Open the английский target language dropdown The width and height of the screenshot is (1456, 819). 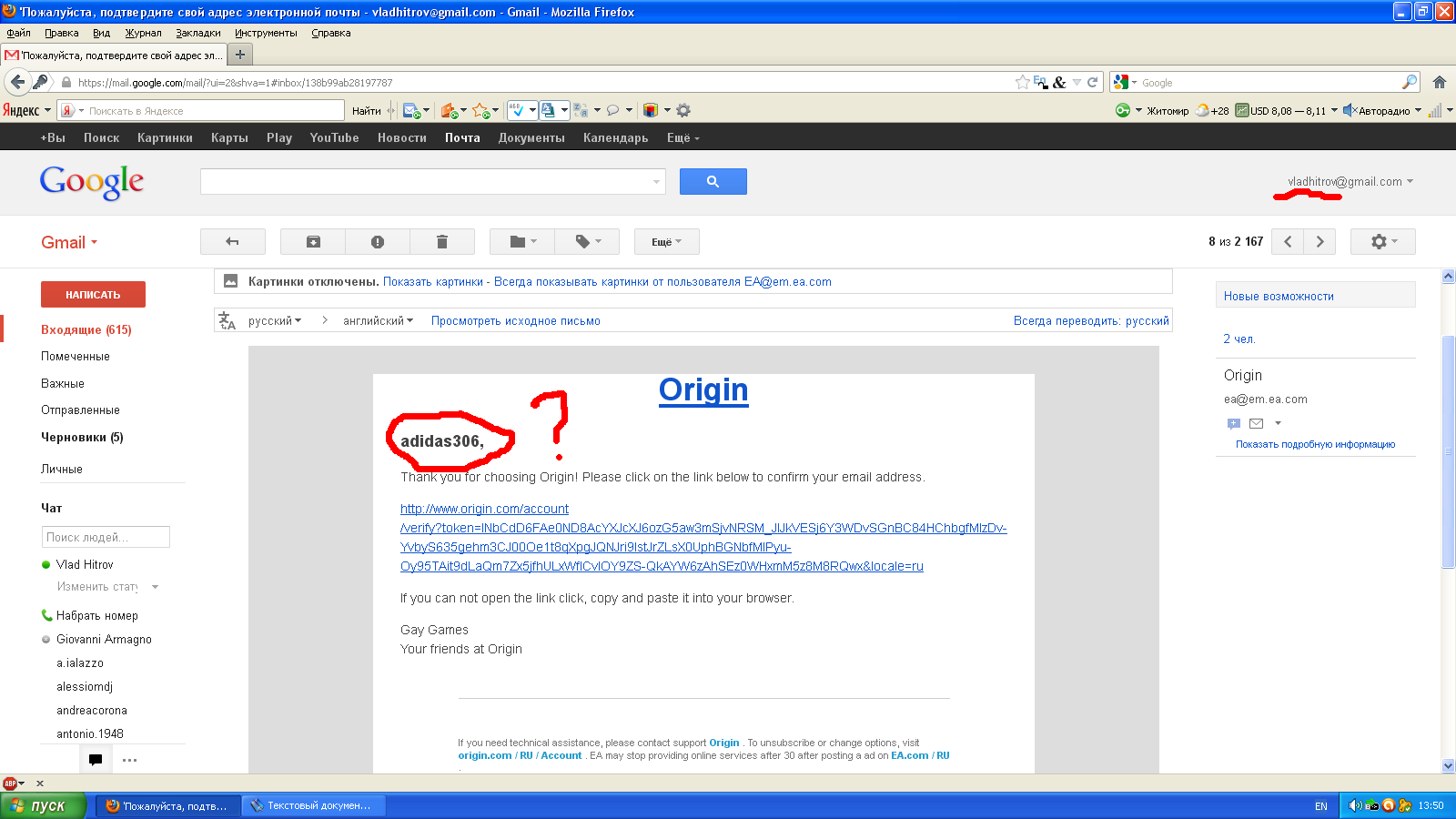(x=379, y=320)
